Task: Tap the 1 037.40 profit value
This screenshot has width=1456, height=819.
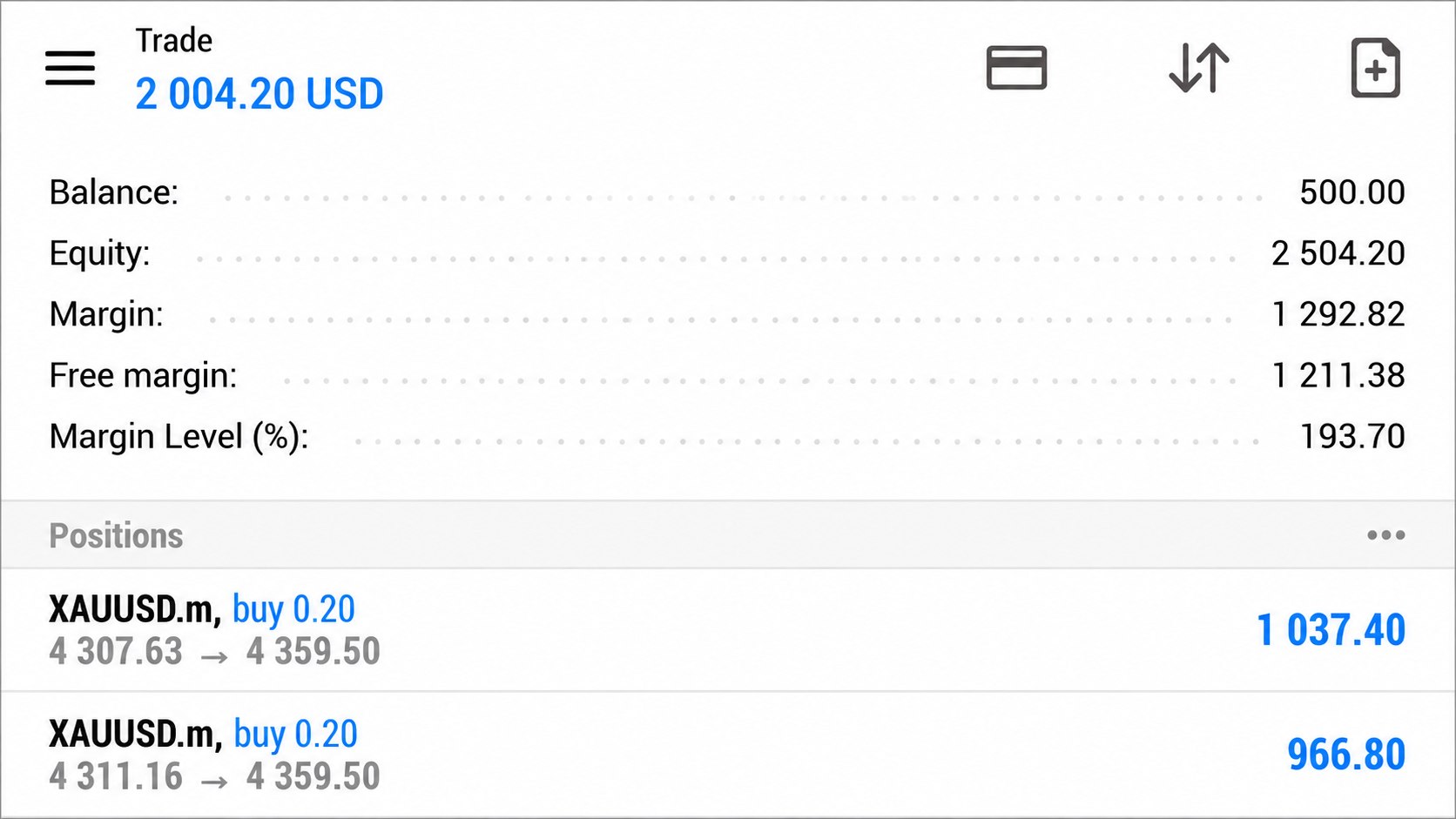Action: pyautogui.click(x=1331, y=630)
